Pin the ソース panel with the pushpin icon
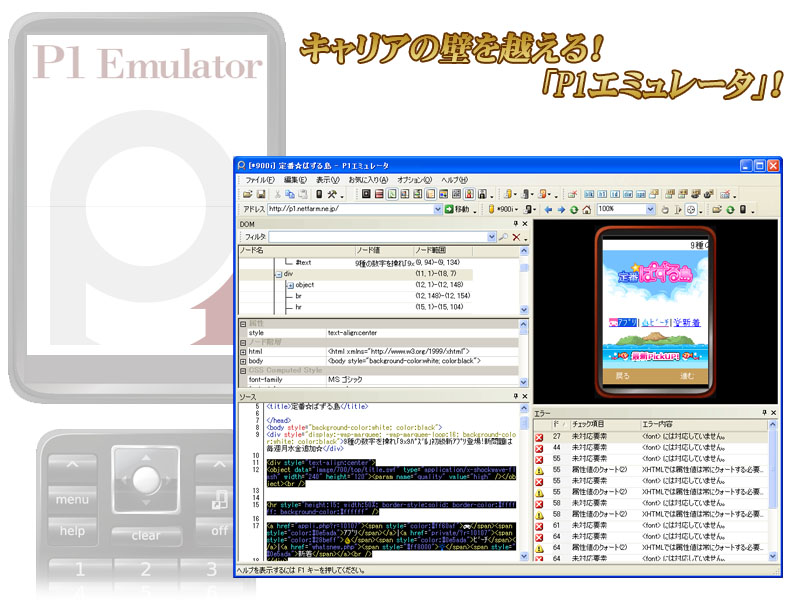800x600 pixels. click(516, 396)
